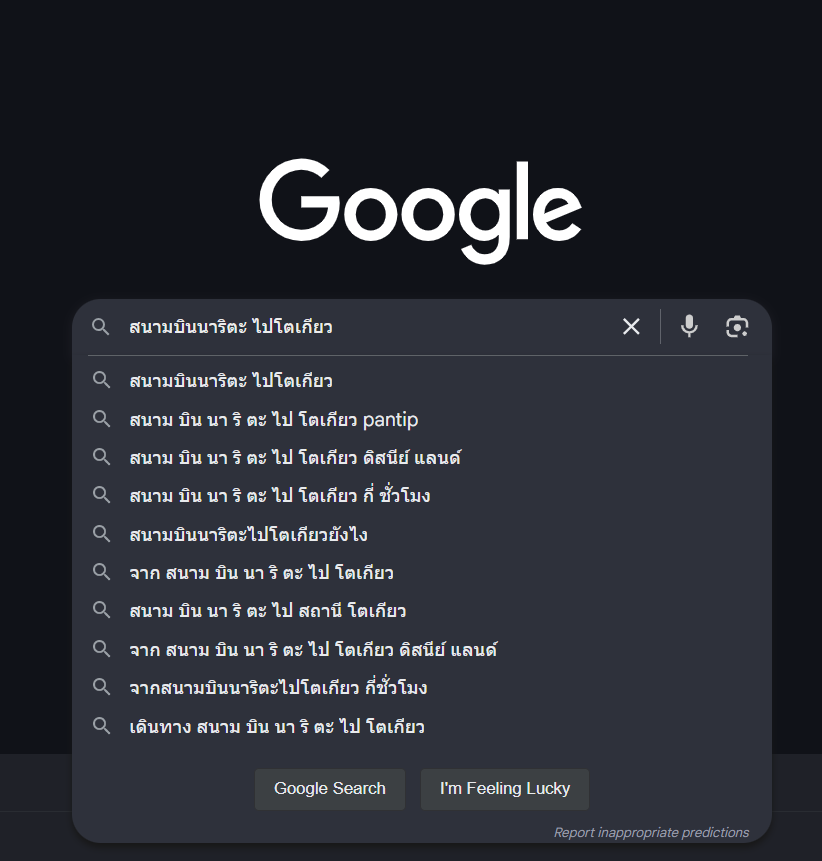Viewport: 822px width, 861px height.
Task: Open Google Lens image search icon
Action: [x=737, y=326]
